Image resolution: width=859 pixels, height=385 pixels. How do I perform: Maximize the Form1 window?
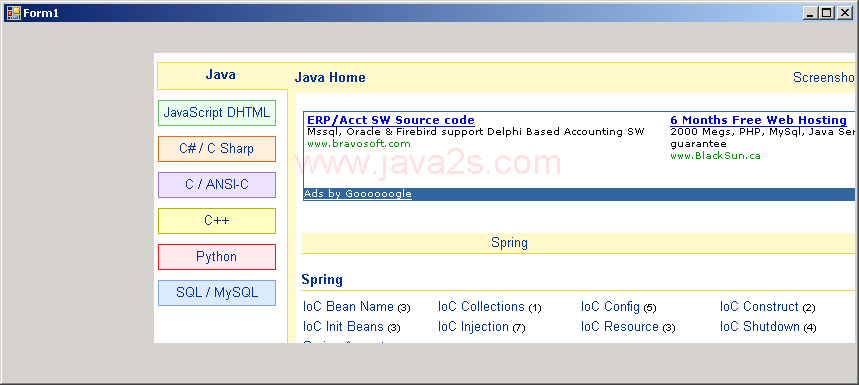[x=827, y=13]
